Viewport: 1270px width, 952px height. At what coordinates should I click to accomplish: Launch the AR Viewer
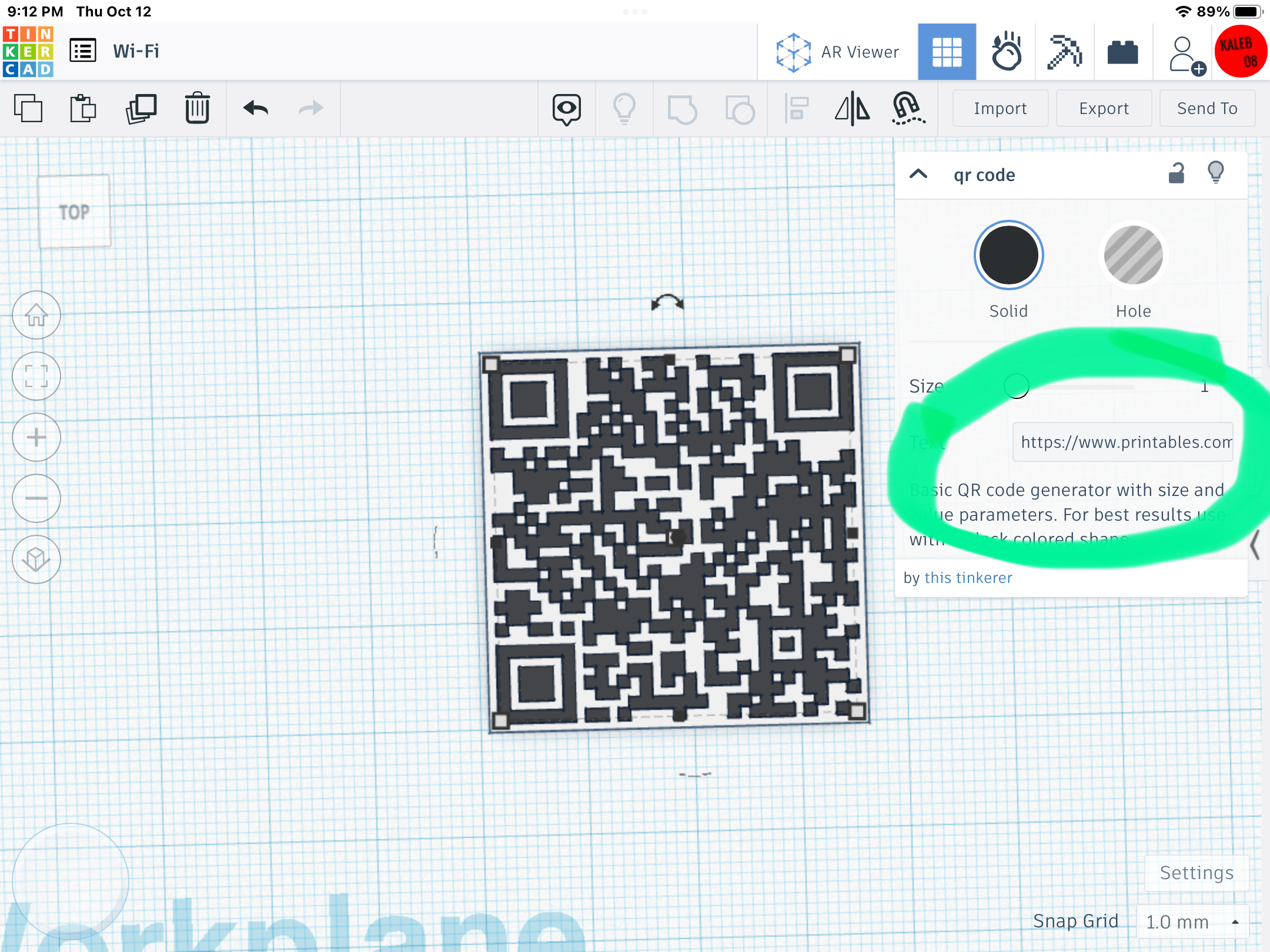[837, 52]
